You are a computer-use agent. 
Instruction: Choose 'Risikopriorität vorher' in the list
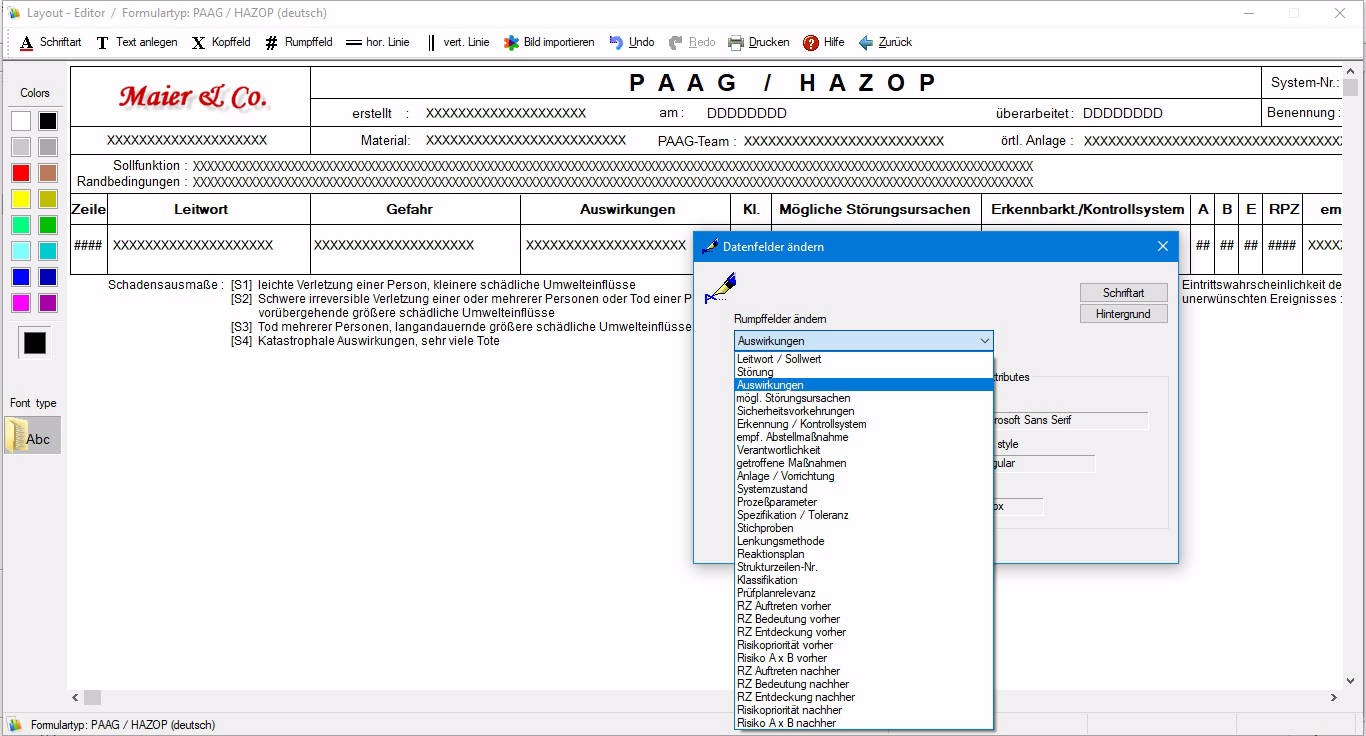[785, 645]
